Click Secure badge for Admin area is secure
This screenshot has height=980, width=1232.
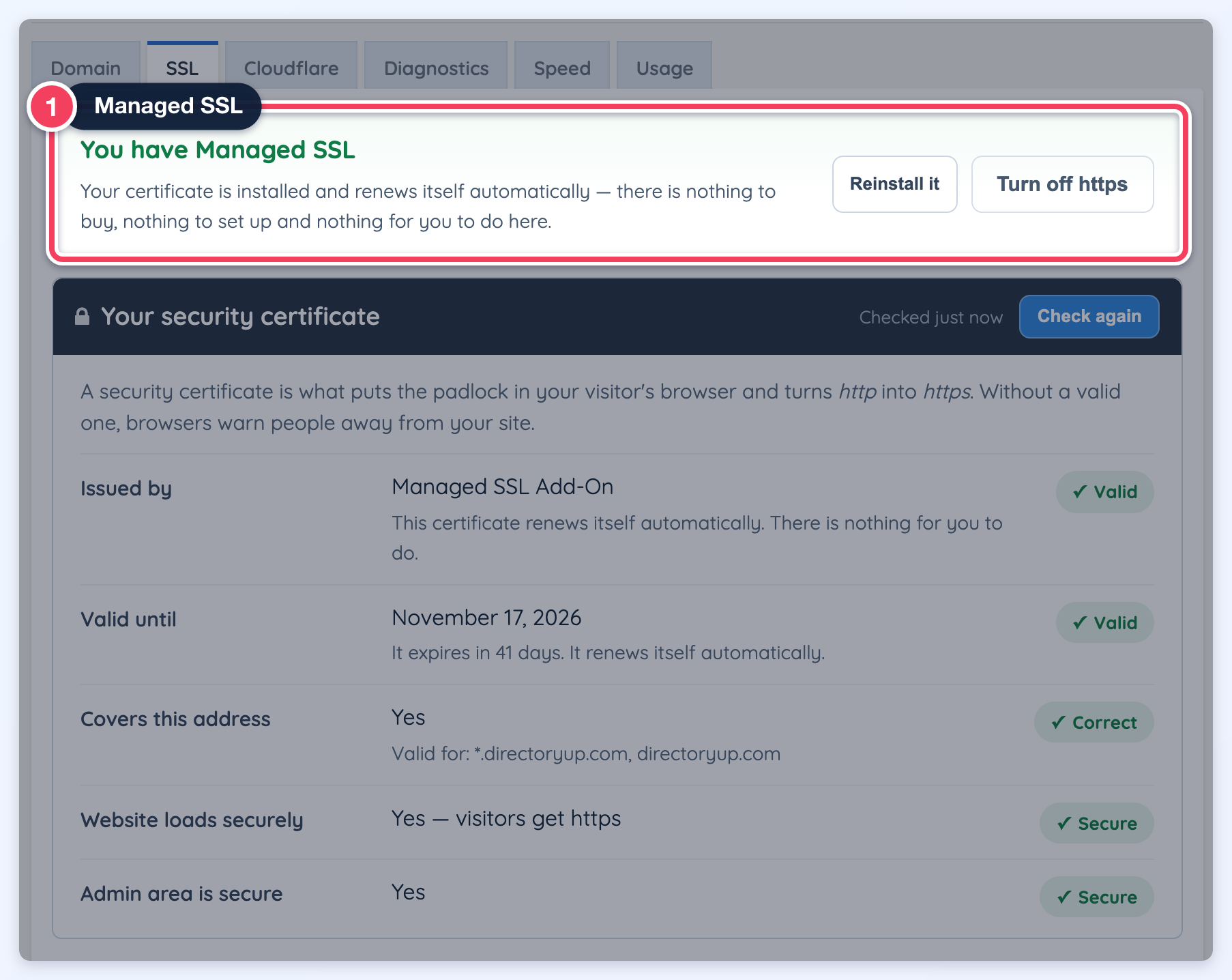pyautogui.click(x=1096, y=897)
